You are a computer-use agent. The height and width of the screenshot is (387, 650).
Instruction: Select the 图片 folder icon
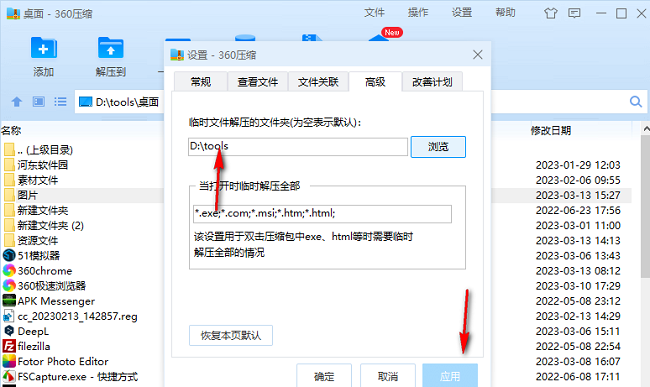[x=9, y=195]
